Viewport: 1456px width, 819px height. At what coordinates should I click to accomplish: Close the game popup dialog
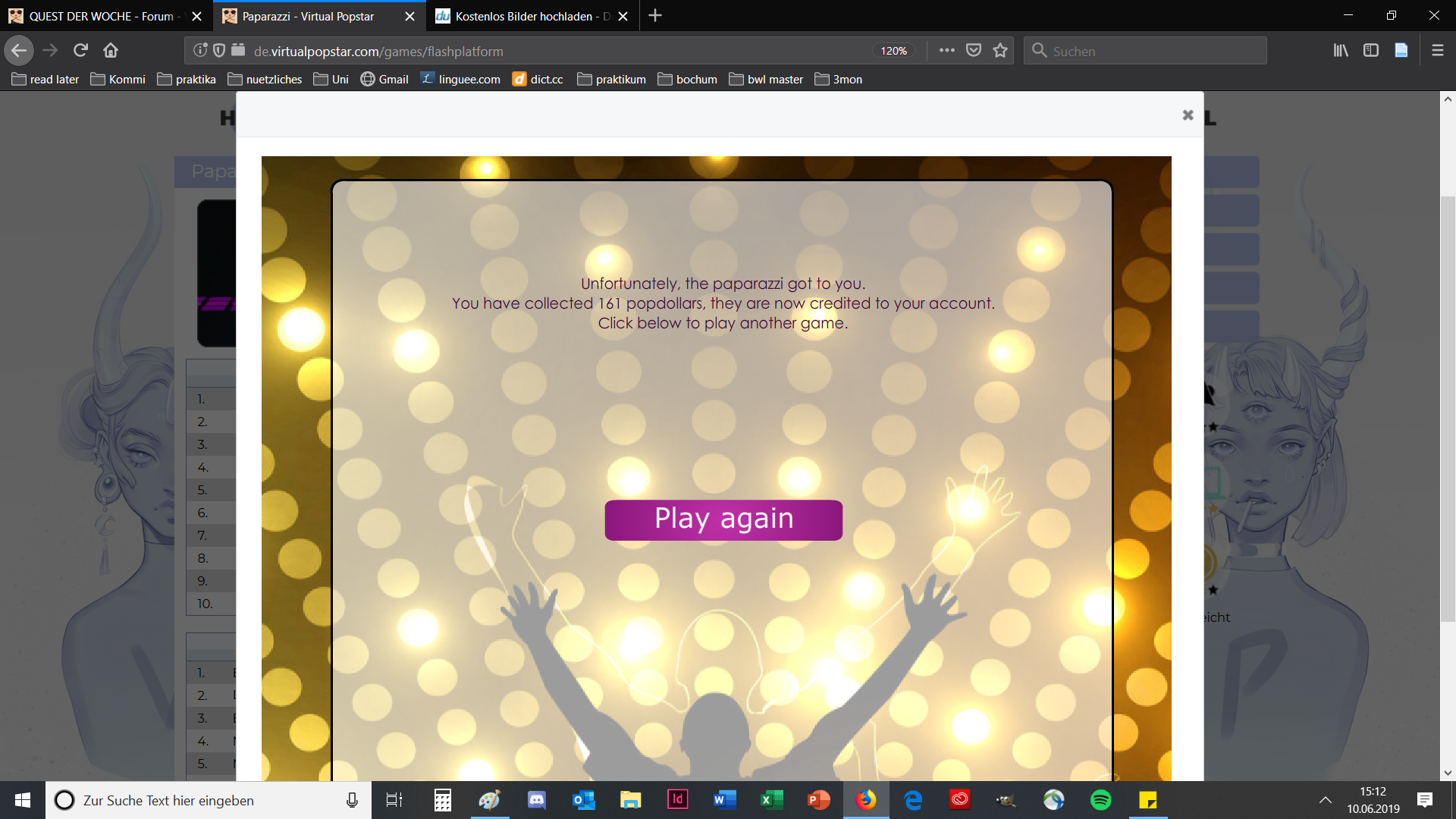pos(1188,115)
